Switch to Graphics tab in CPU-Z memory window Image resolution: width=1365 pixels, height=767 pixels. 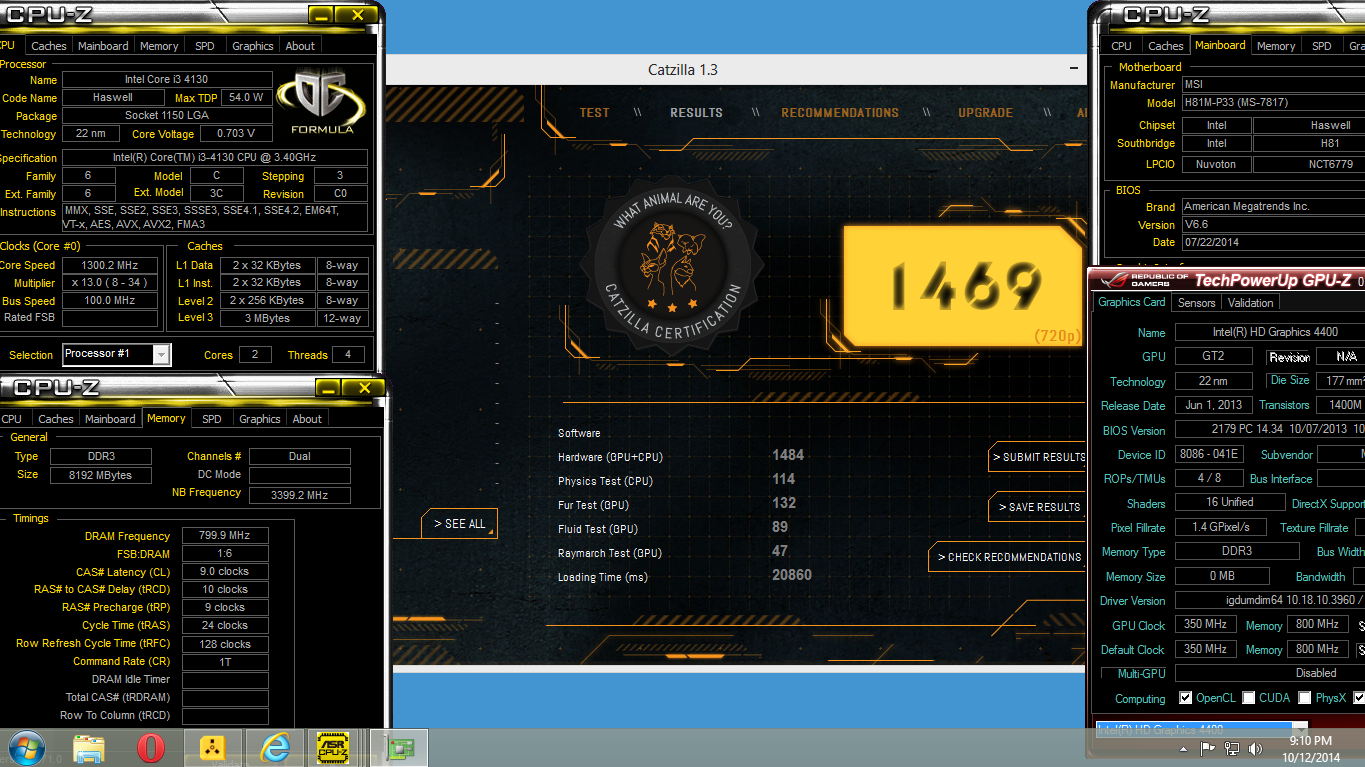260,419
